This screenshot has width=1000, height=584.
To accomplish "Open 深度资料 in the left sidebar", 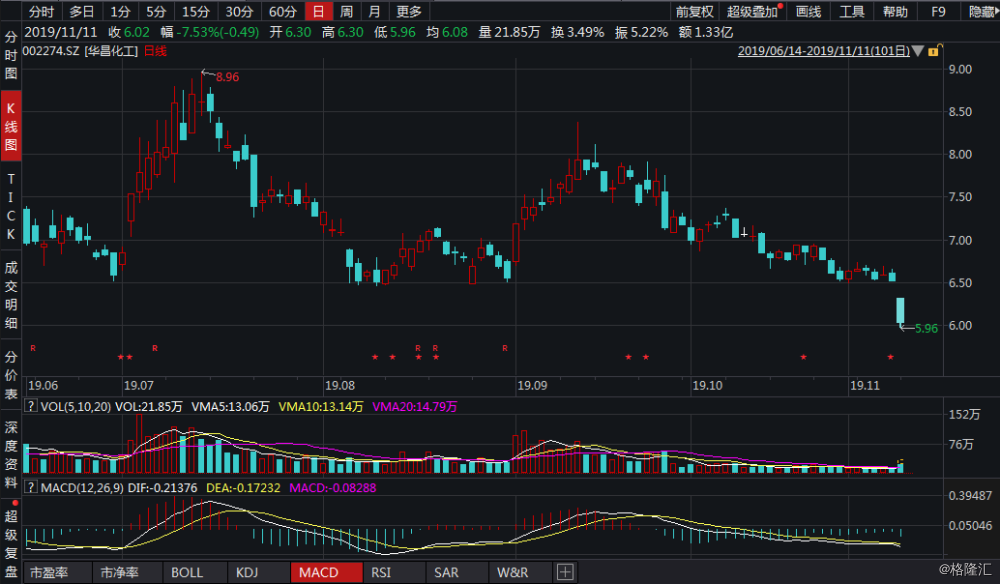I will tap(11, 455).
